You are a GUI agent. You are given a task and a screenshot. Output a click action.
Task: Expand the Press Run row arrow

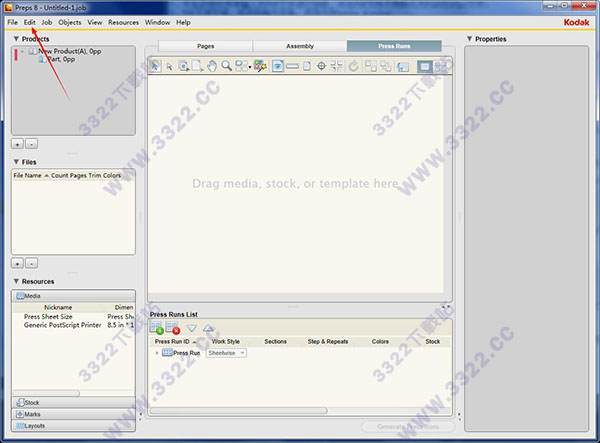157,353
